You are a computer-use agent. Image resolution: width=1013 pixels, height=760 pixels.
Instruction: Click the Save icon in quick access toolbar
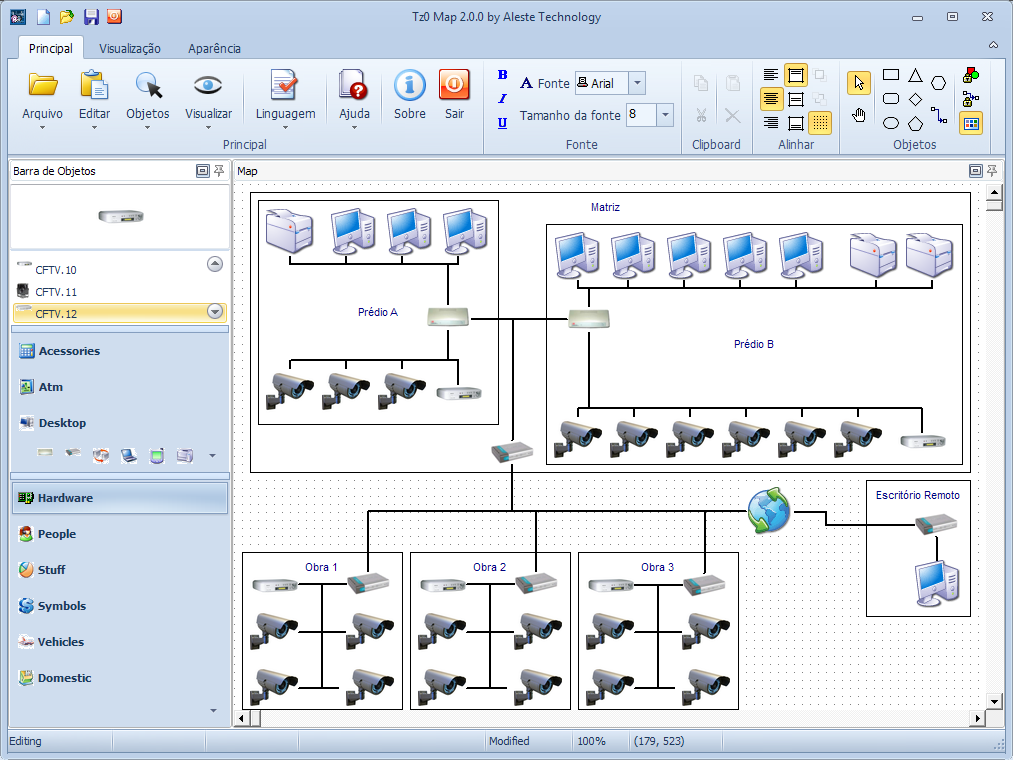91,16
